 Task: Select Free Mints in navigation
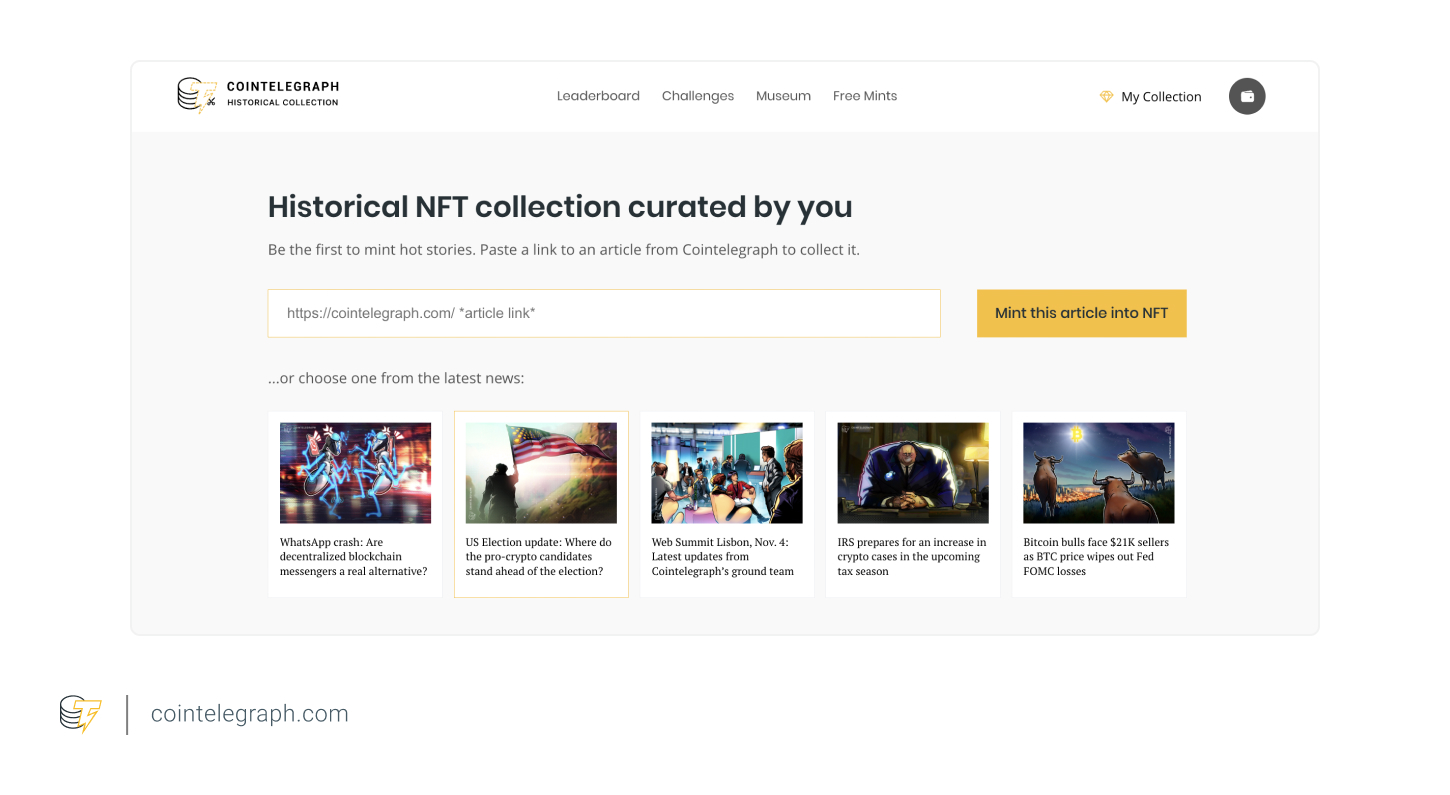[865, 96]
